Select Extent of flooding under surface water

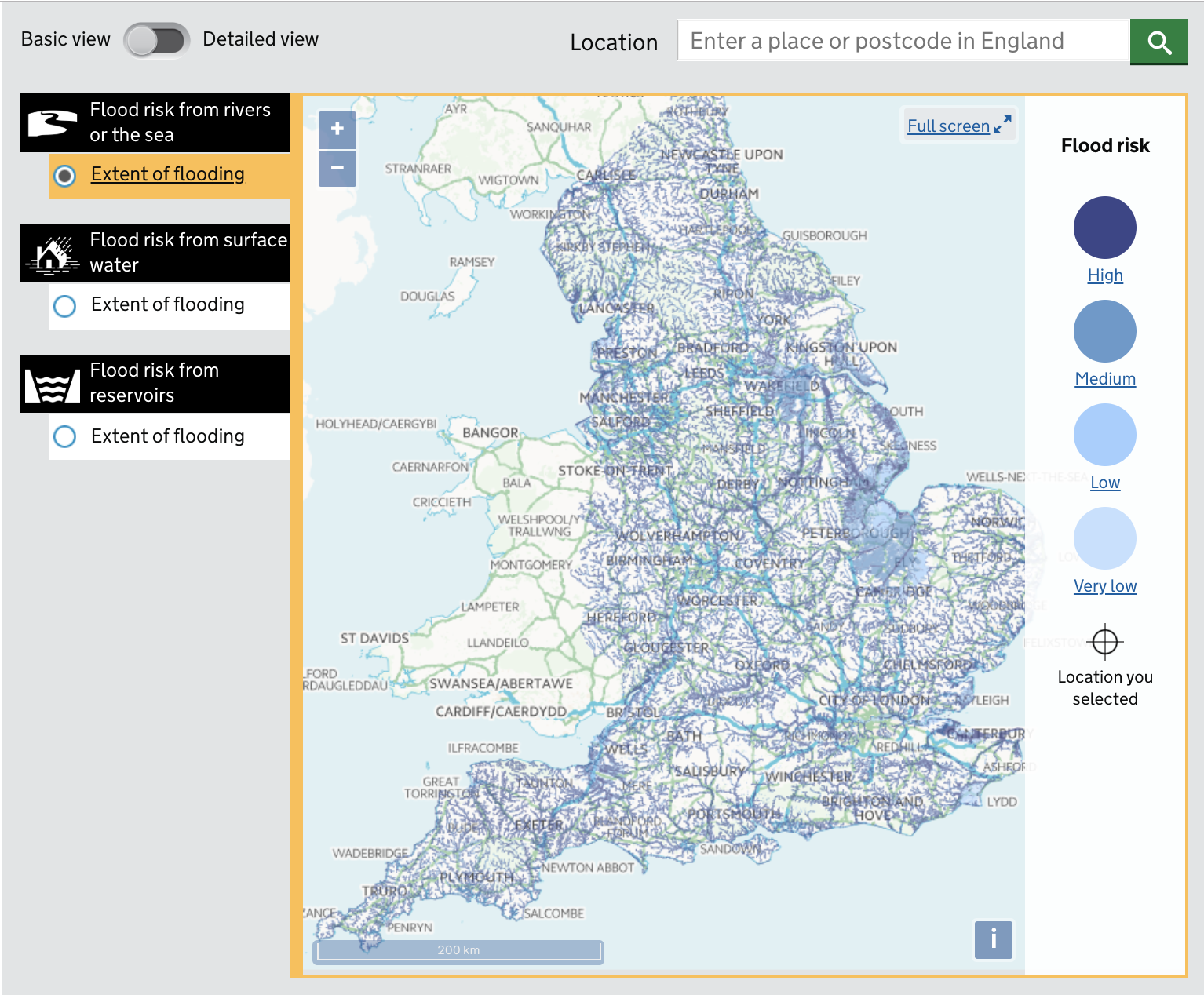[x=64, y=306]
